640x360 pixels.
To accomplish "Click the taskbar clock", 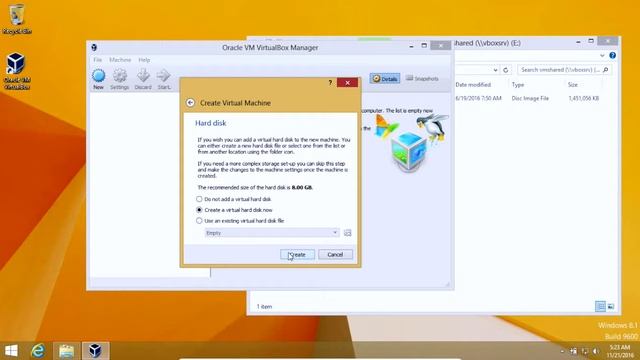I will click(620, 351).
